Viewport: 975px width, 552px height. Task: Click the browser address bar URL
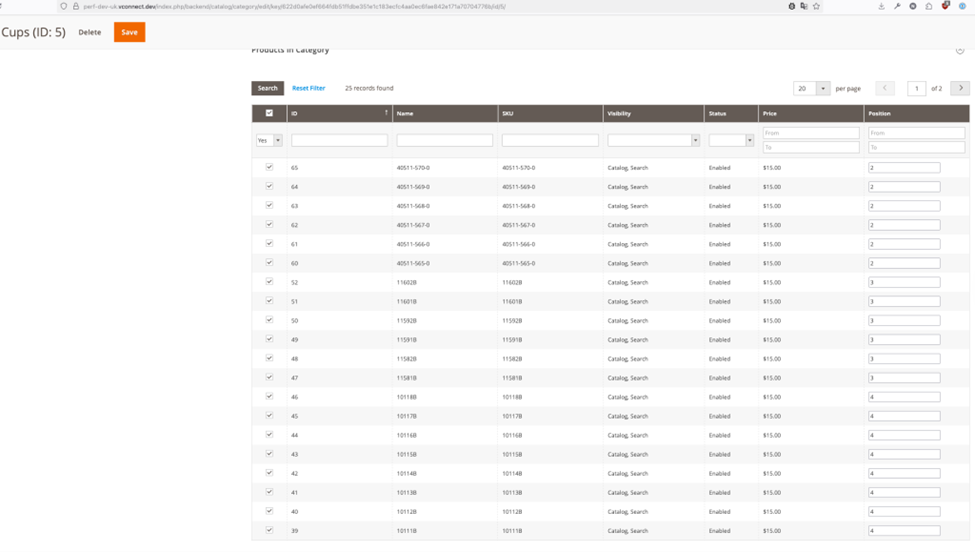pyautogui.click(x=293, y=6)
